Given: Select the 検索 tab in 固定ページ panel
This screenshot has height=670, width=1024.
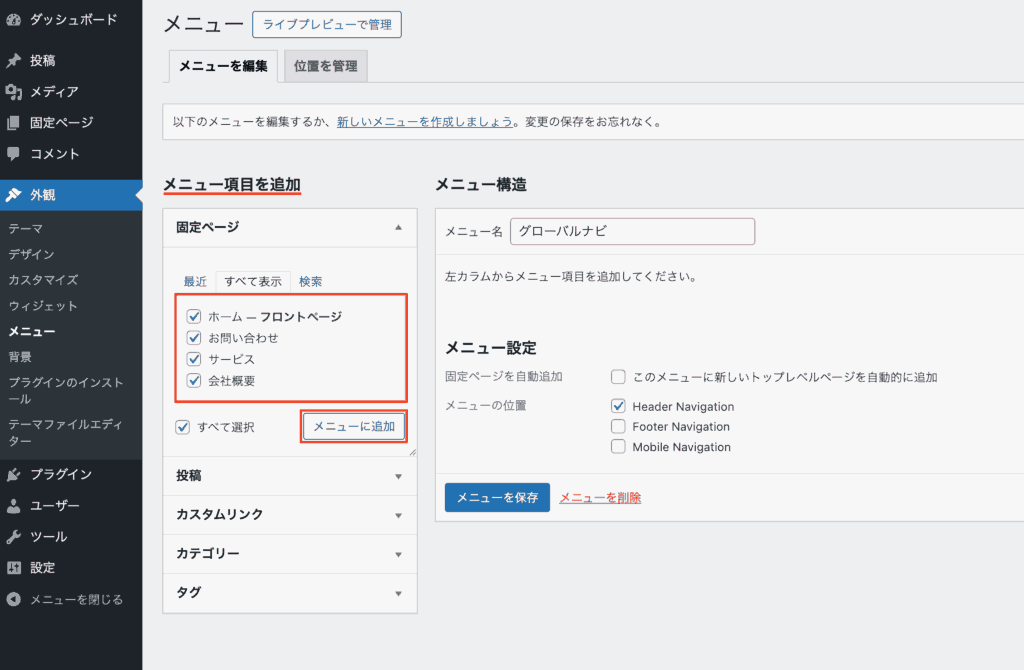Looking at the screenshot, I should pos(310,282).
